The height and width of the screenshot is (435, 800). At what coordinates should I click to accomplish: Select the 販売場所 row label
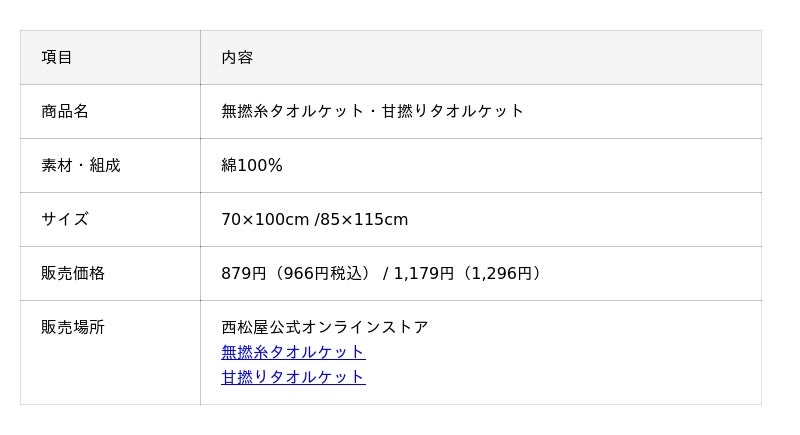tap(73, 327)
